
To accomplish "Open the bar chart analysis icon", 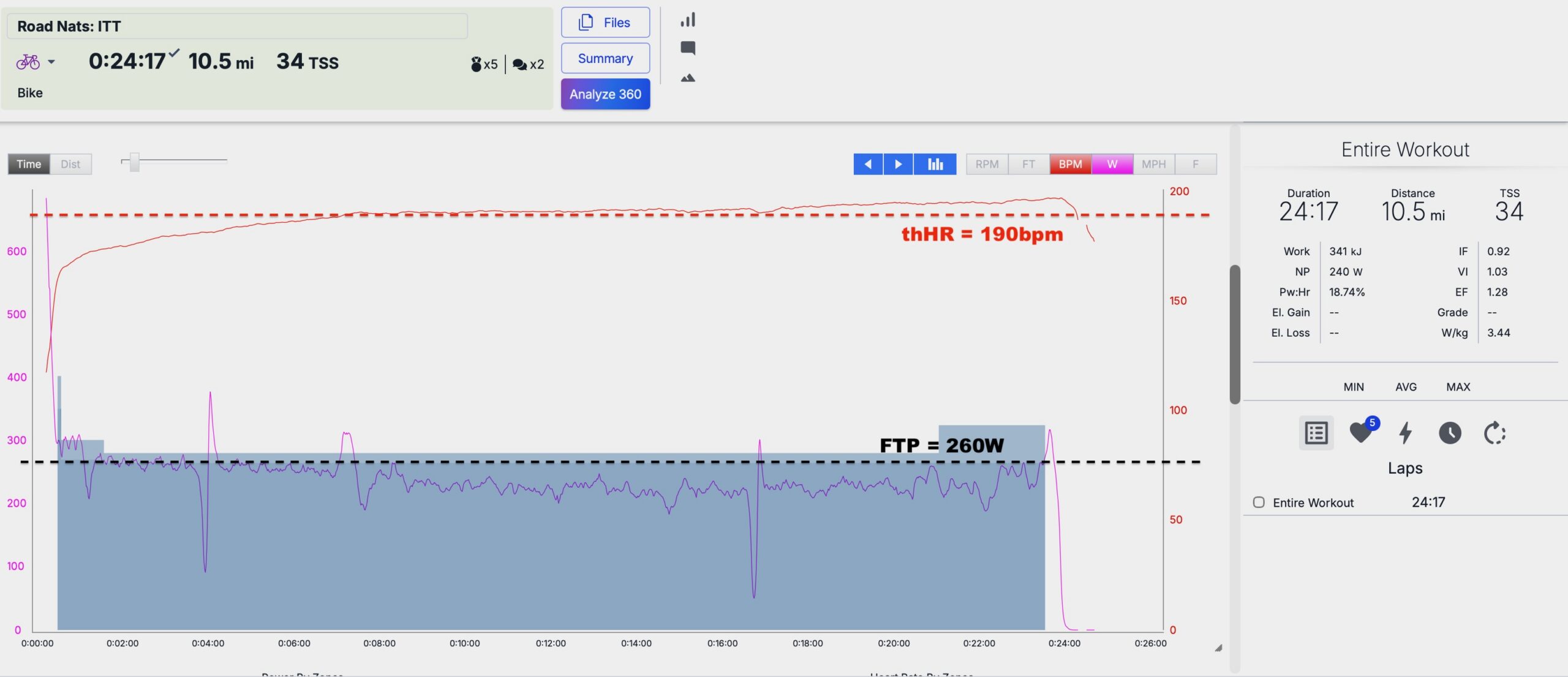I will 688,20.
